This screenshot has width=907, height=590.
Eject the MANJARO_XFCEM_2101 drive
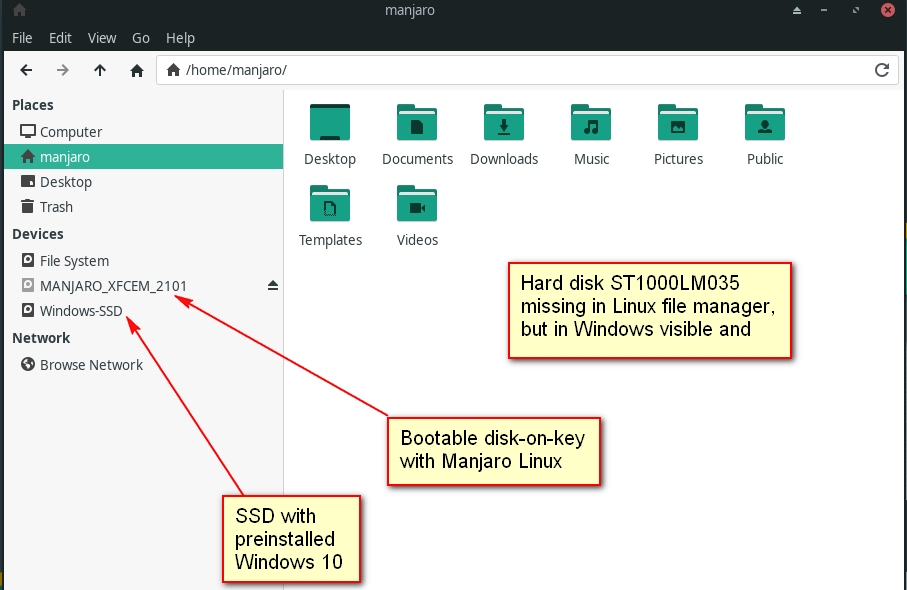coord(273,286)
